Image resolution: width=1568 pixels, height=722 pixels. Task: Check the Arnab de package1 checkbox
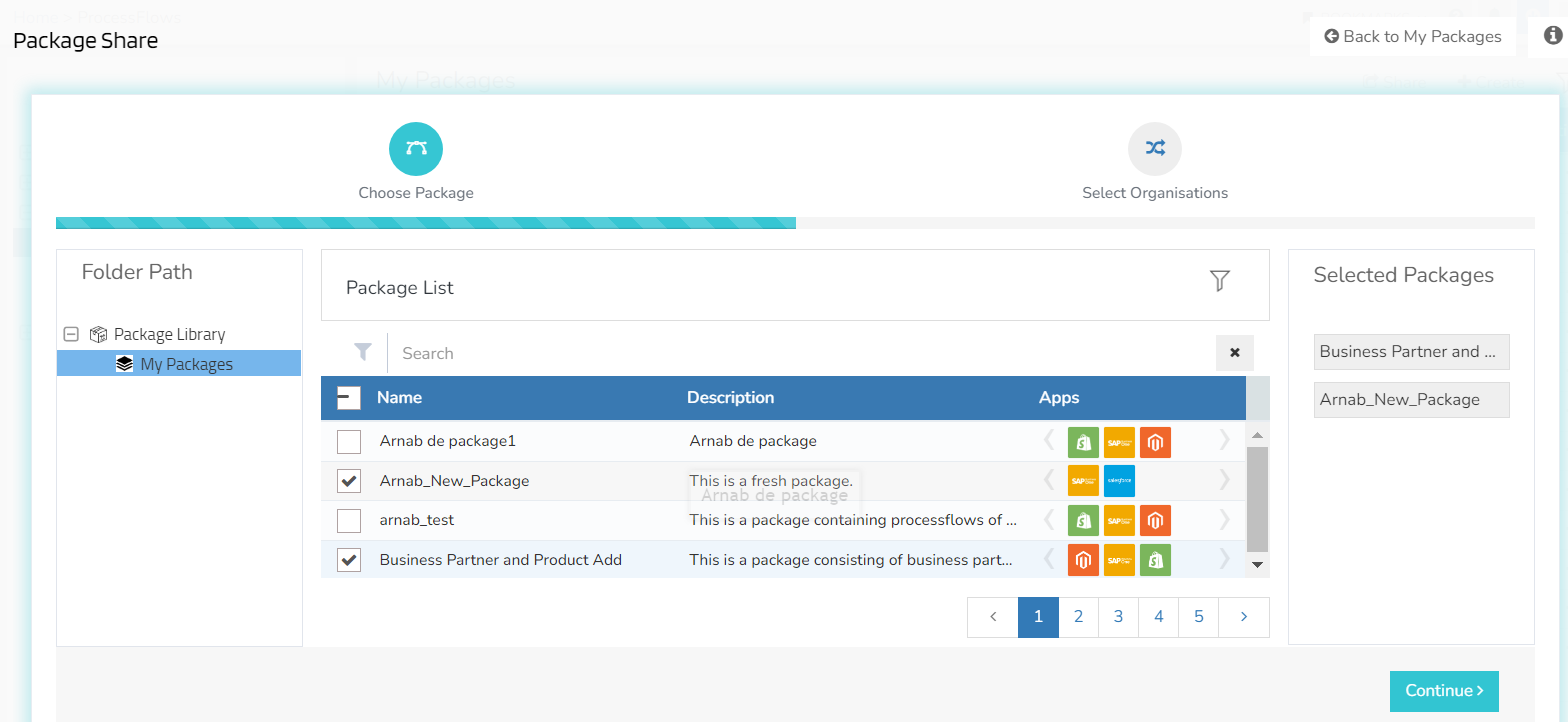349,441
